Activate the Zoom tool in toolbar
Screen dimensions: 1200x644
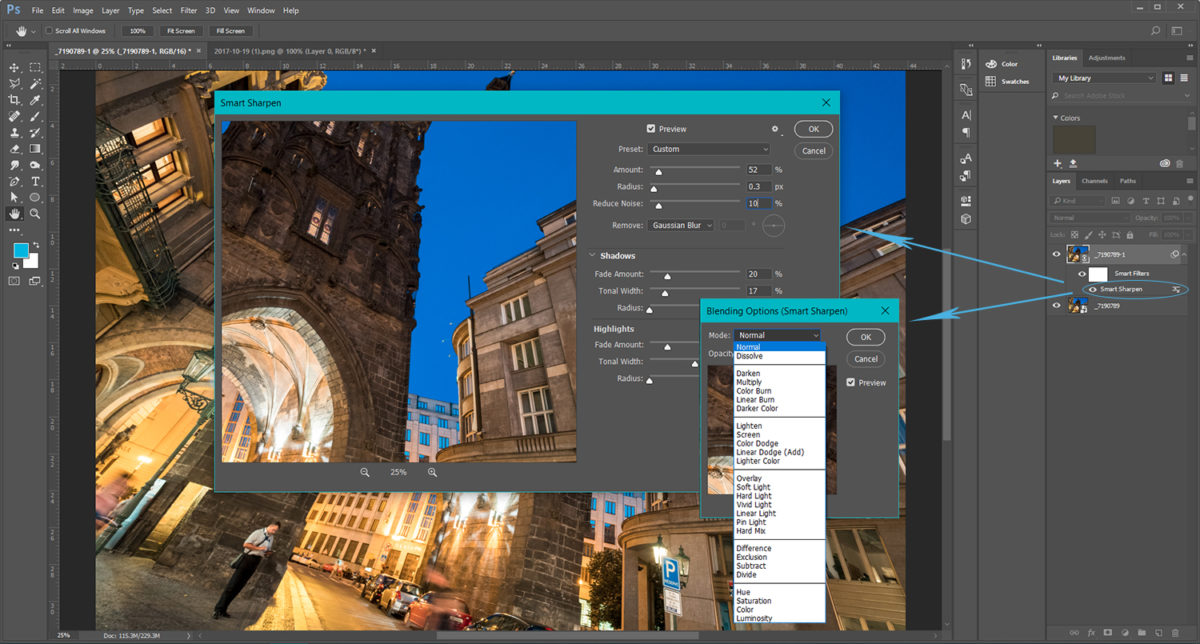(36, 213)
